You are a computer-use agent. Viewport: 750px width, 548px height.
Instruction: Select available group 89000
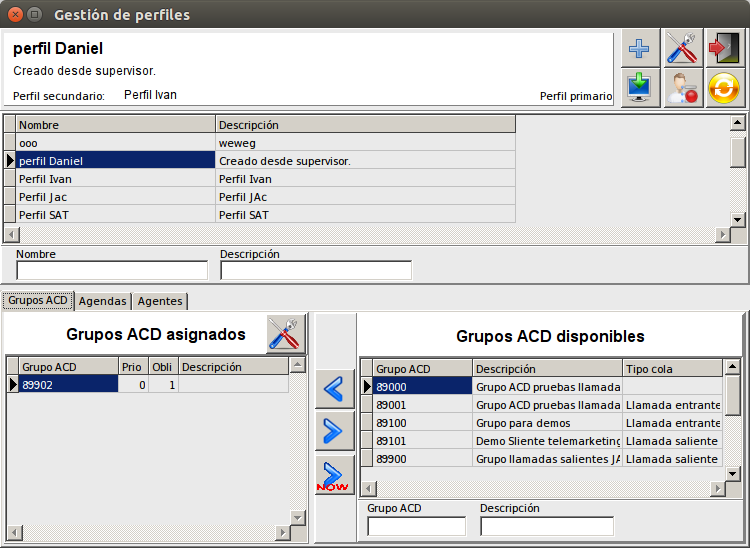pyautogui.click(x=422, y=387)
